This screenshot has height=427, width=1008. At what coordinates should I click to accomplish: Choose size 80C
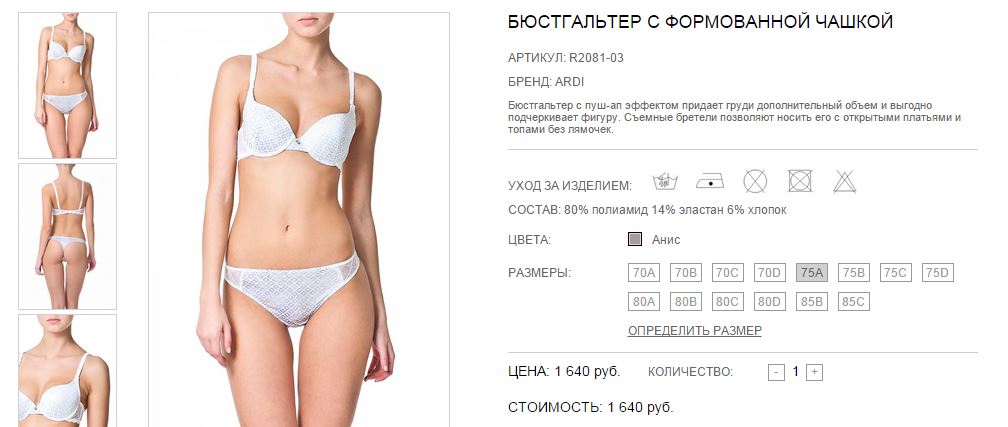pyautogui.click(x=728, y=302)
